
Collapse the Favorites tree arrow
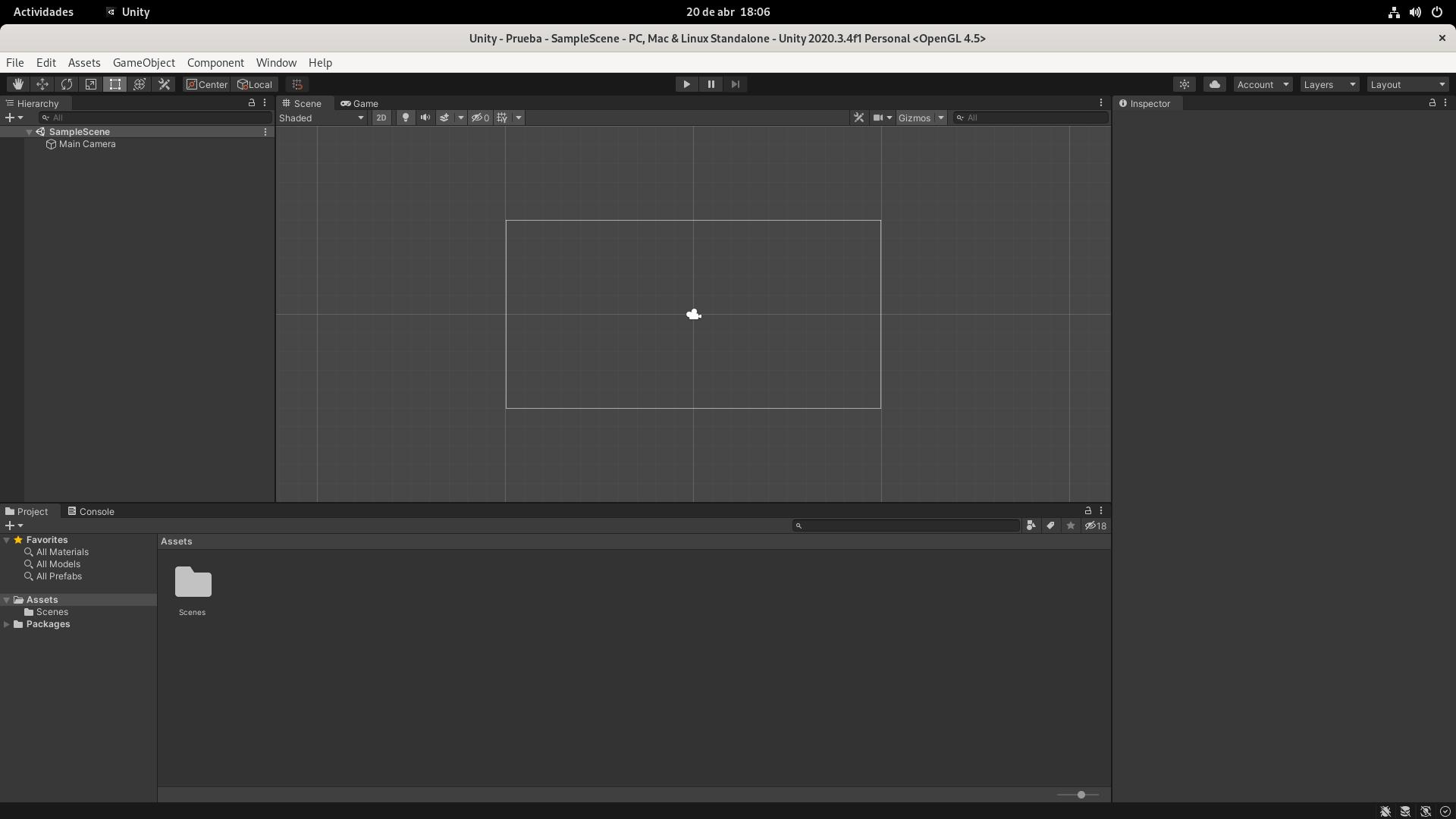[x=7, y=540]
